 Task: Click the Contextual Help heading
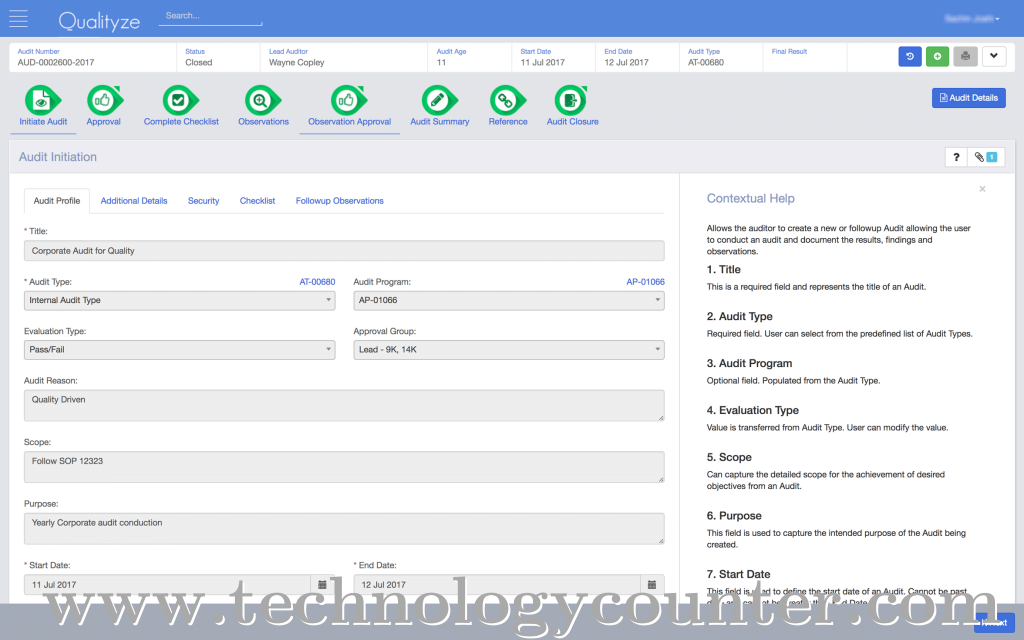(750, 199)
